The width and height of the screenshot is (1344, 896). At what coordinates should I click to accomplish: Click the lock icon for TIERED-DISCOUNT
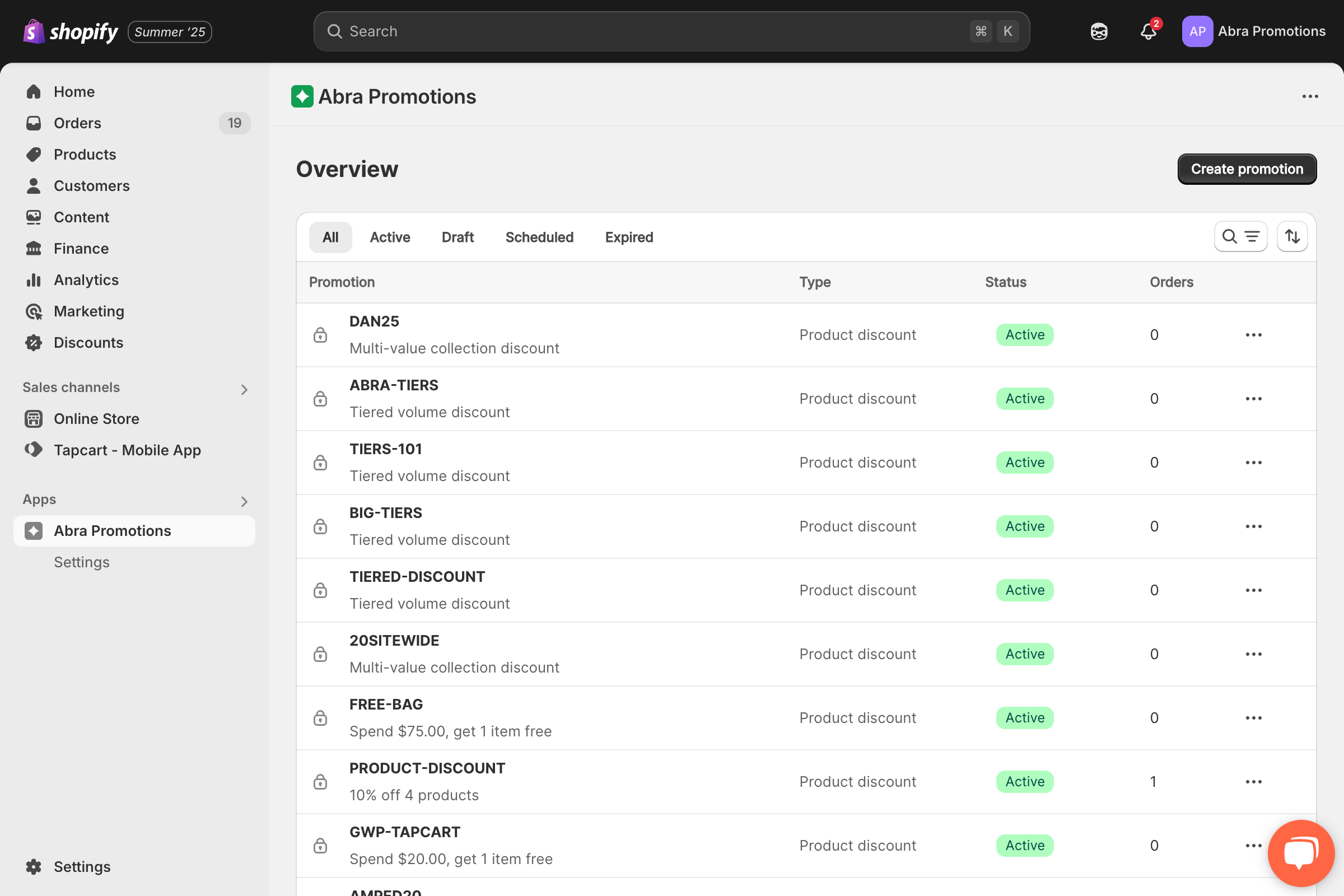(x=320, y=590)
